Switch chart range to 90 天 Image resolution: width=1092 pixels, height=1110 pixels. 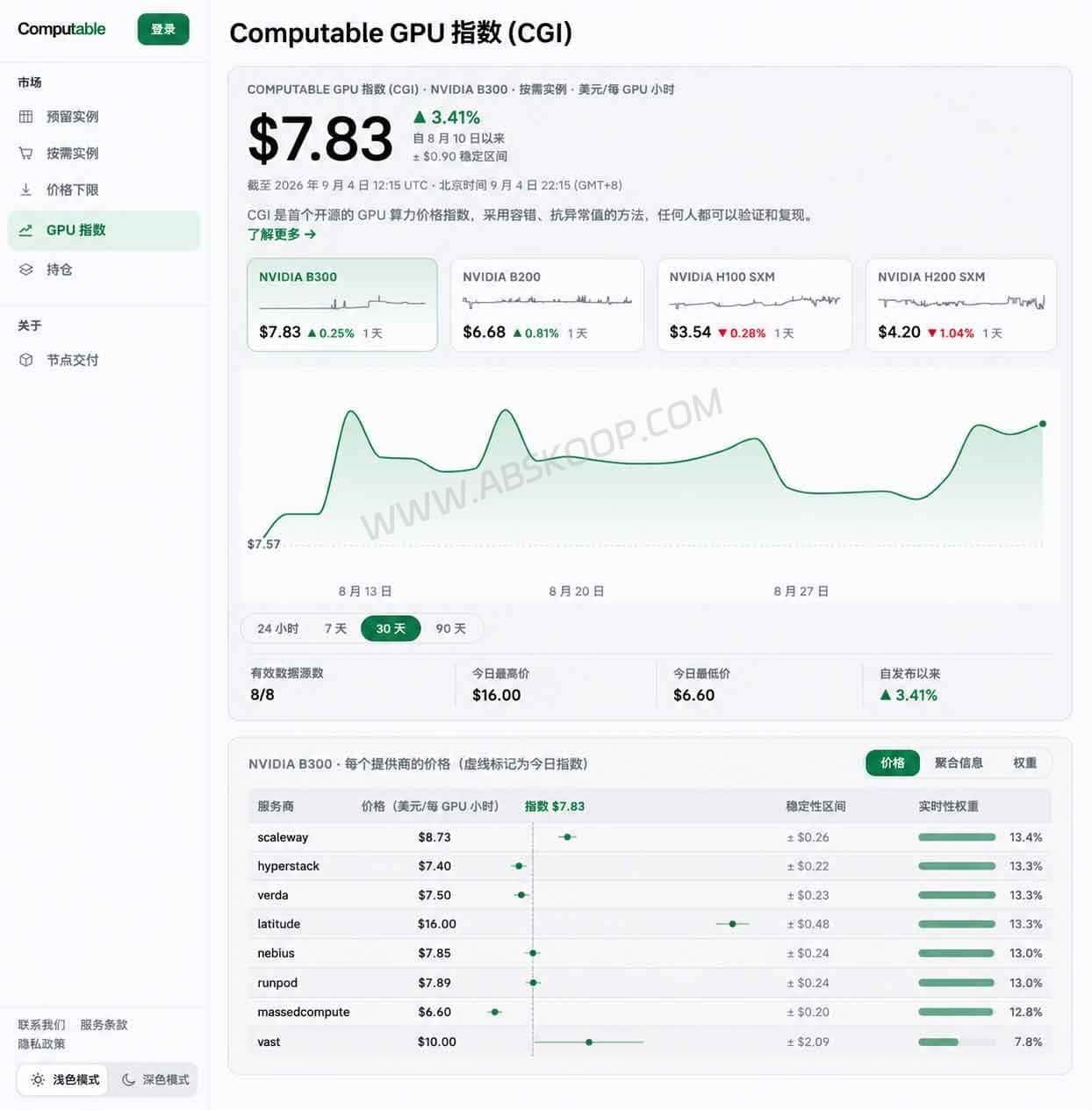(x=450, y=628)
